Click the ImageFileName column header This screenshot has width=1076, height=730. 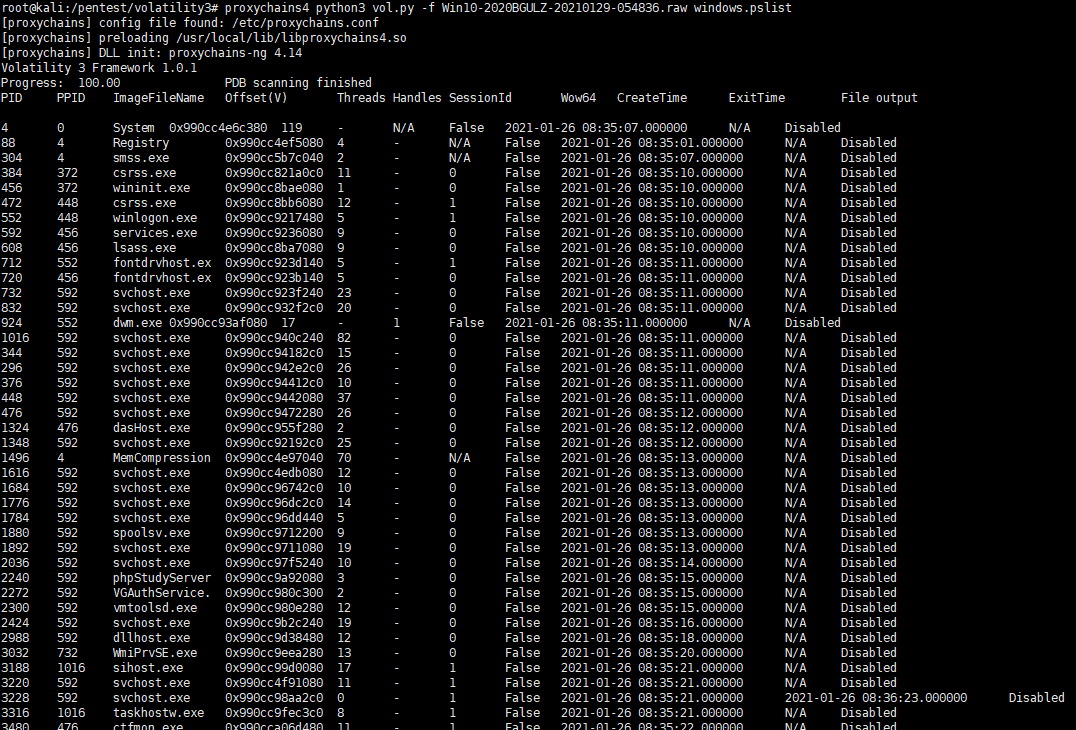[158, 98]
